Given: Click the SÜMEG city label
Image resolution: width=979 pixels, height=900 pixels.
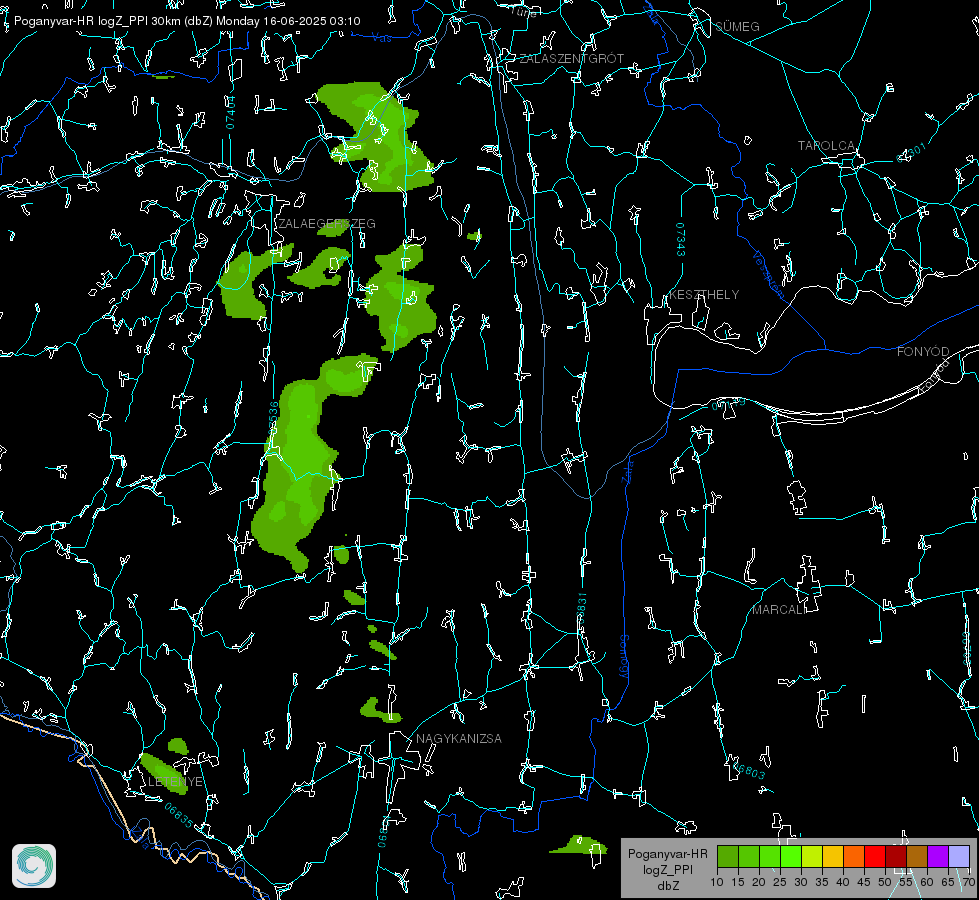Looking at the screenshot, I should tap(737, 27).
